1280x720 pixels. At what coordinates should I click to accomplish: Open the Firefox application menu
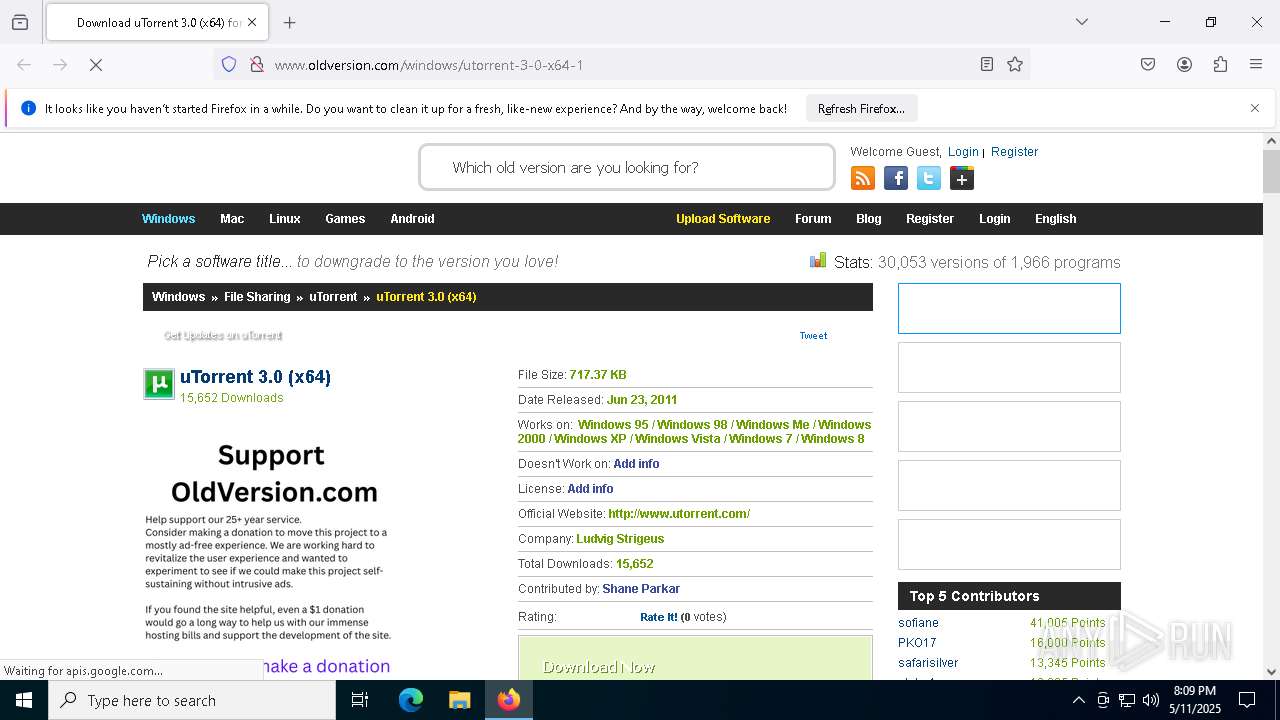(x=1256, y=65)
